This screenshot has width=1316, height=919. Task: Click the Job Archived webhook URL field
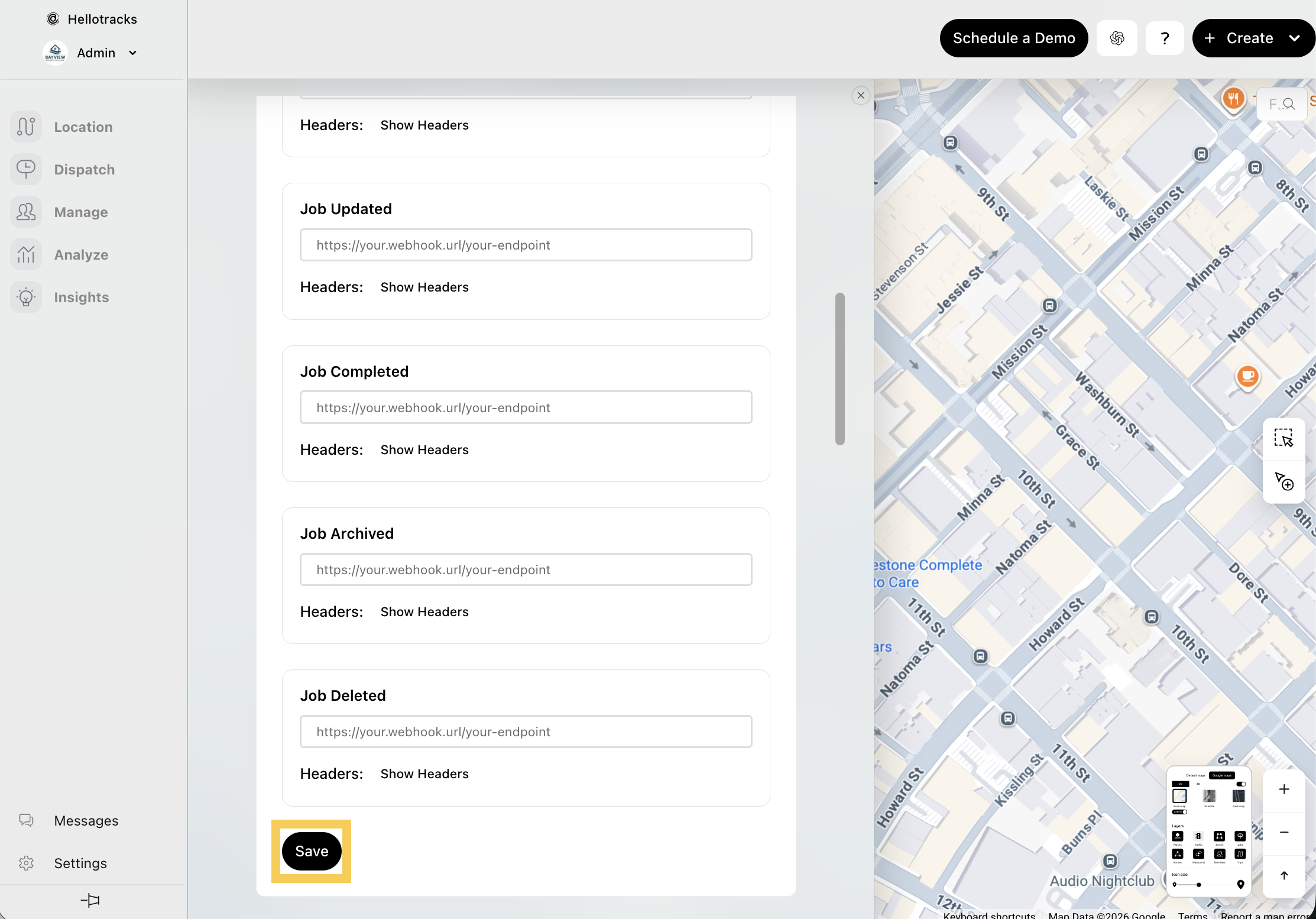526,570
